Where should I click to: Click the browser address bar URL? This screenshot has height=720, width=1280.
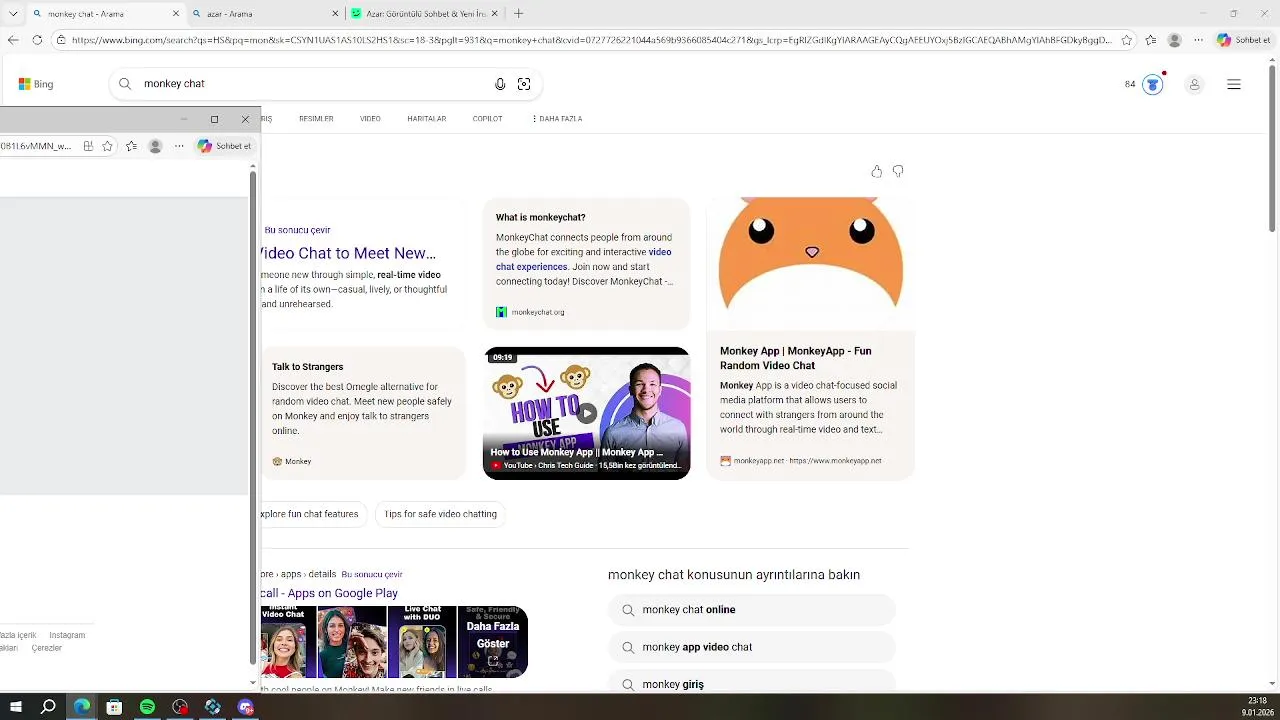point(590,40)
